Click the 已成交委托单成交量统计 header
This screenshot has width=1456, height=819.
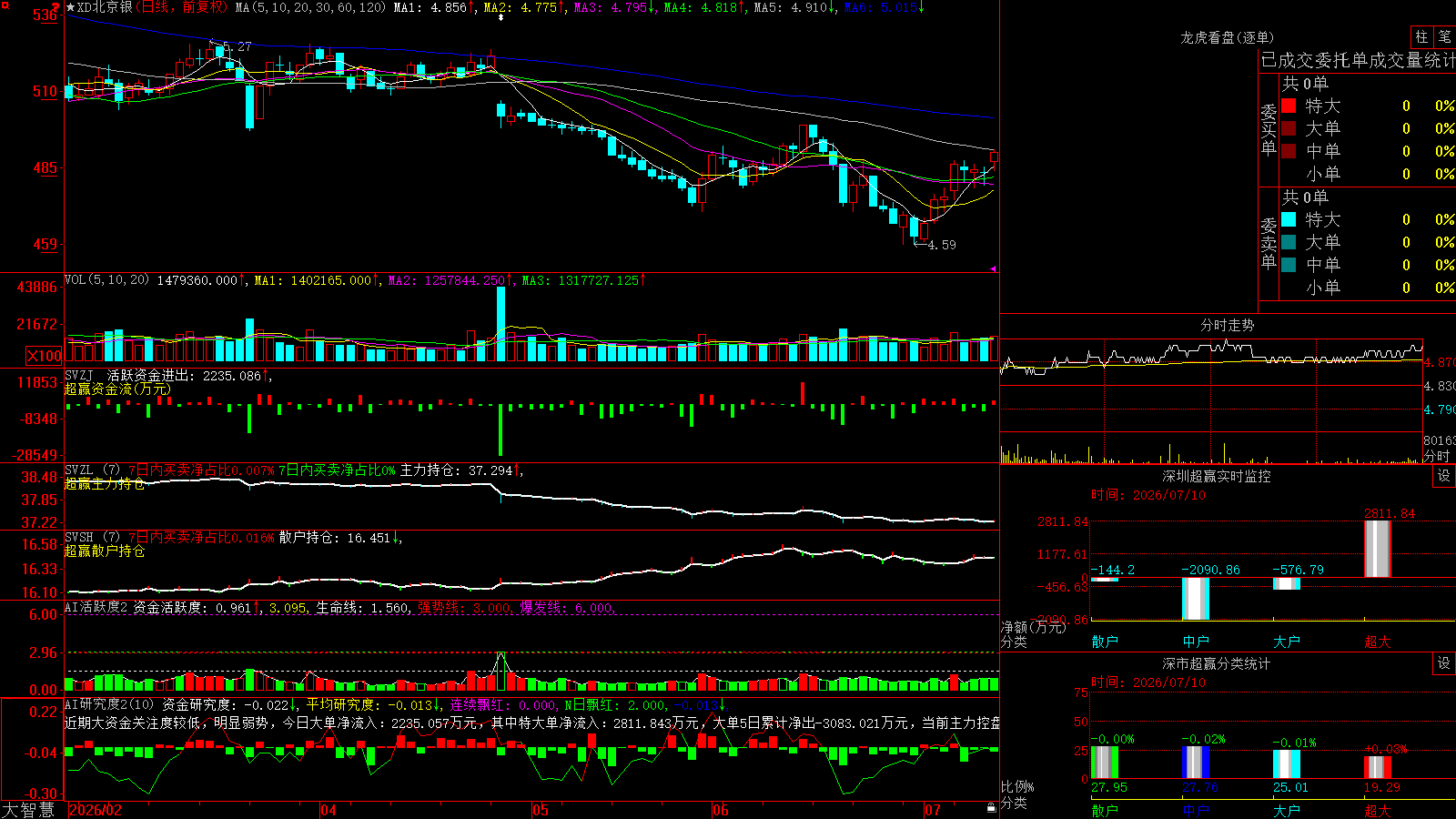pos(1358,60)
